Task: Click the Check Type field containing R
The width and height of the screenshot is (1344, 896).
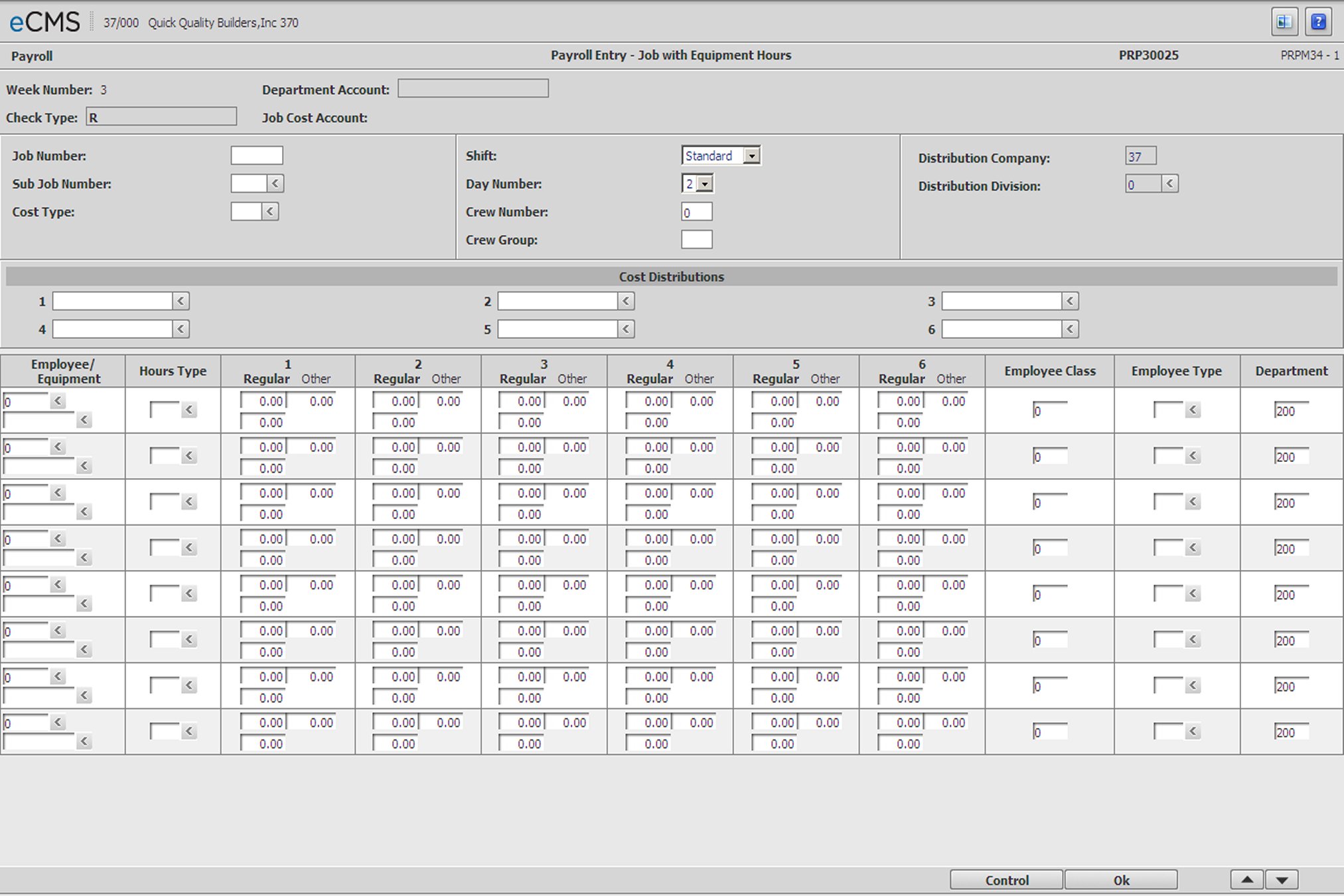Action: click(x=161, y=117)
